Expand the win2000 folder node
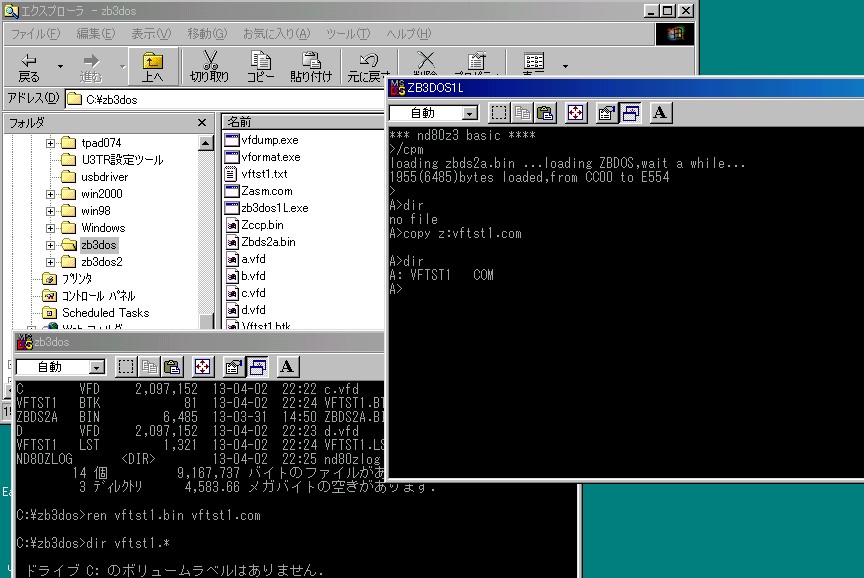 coord(50,194)
